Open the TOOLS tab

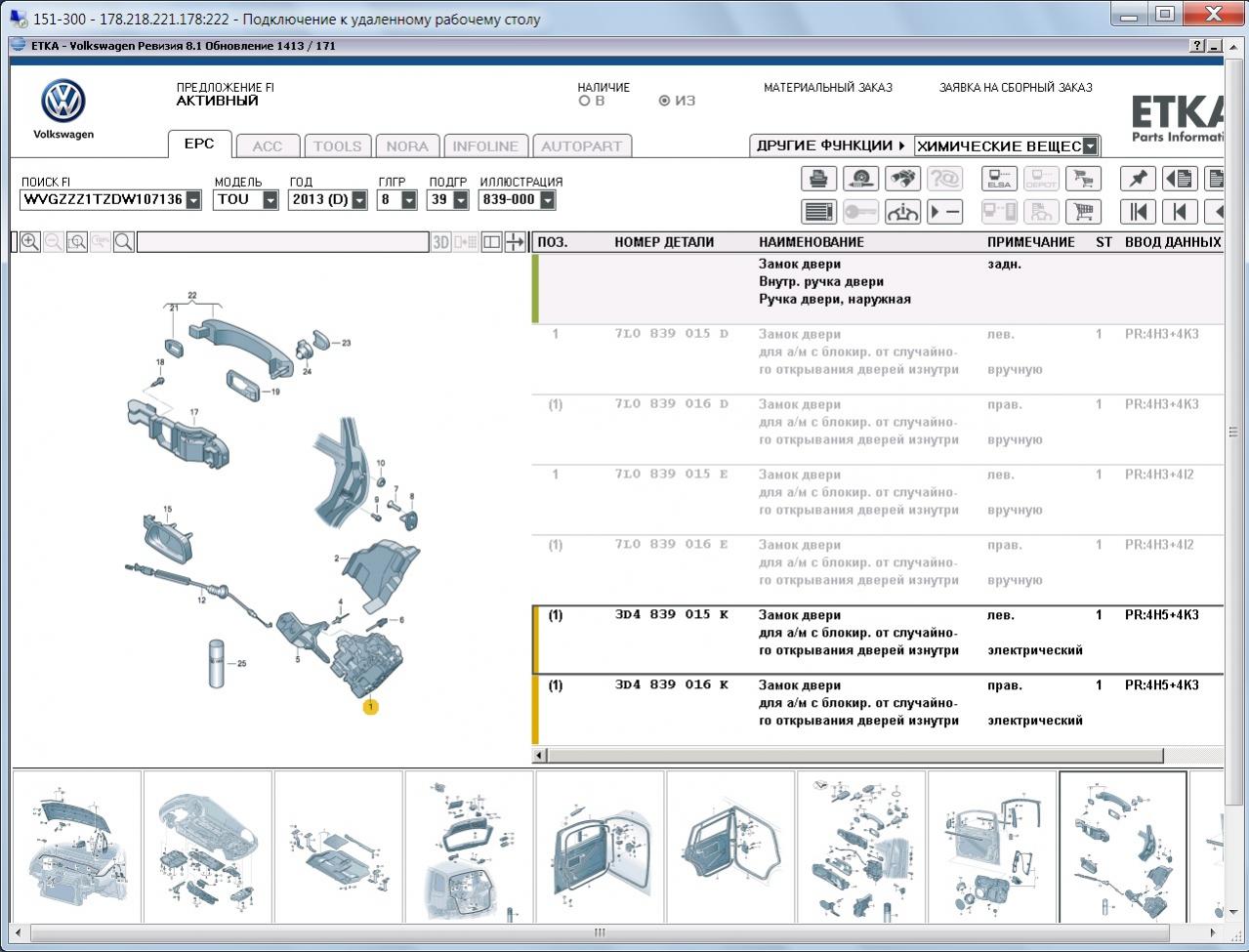coord(337,146)
